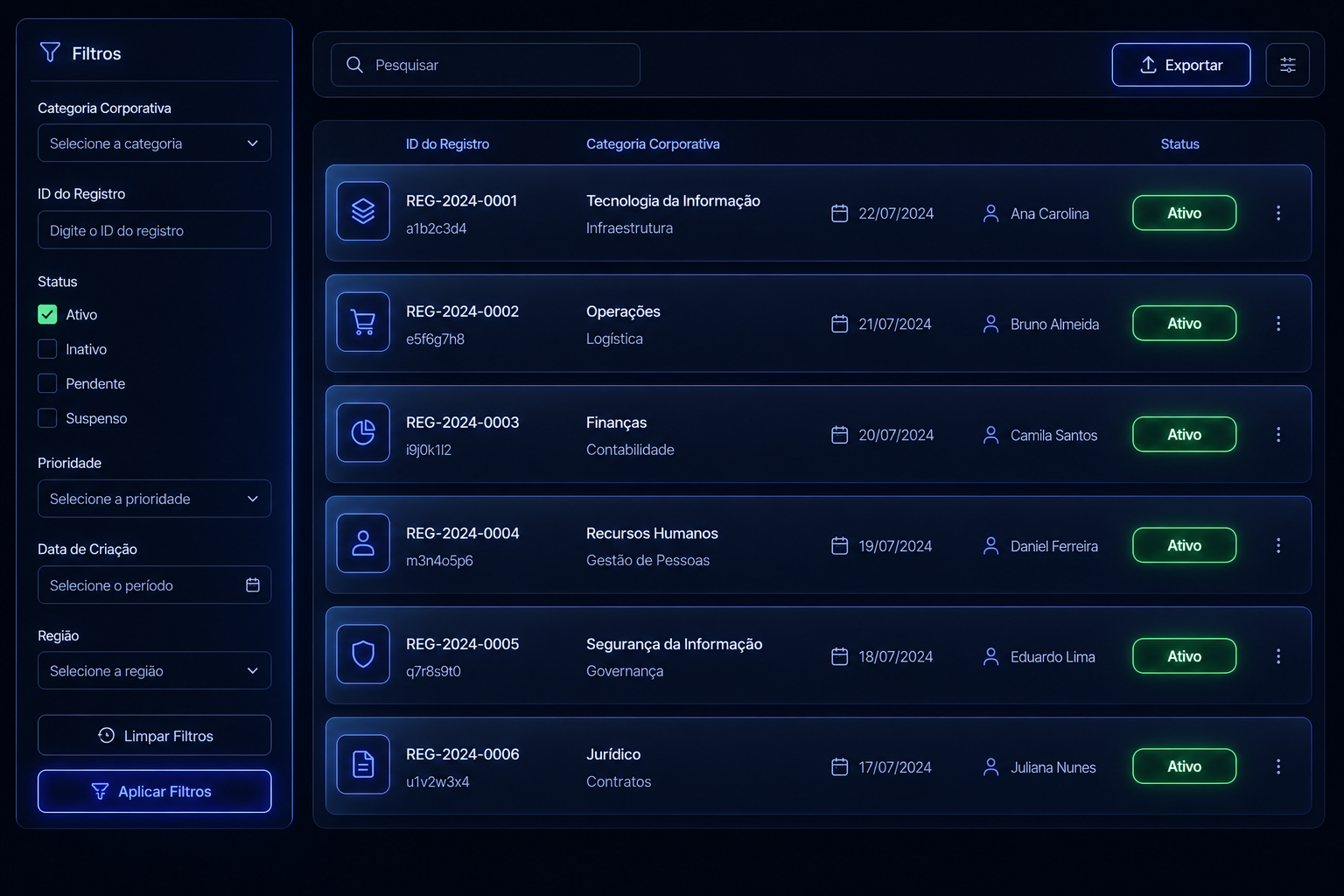Screen dimensions: 1344x896
Task: Click subcategory text Logística
Action: 614,339
